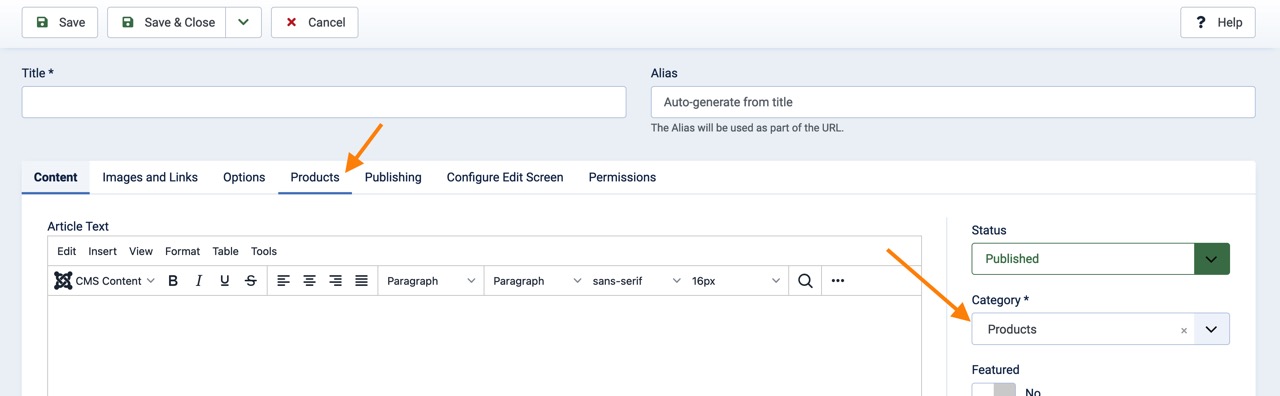The width and height of the screenshot is (1280, 396).
Task: Toggle underline formatting
Action: (225, 281)
